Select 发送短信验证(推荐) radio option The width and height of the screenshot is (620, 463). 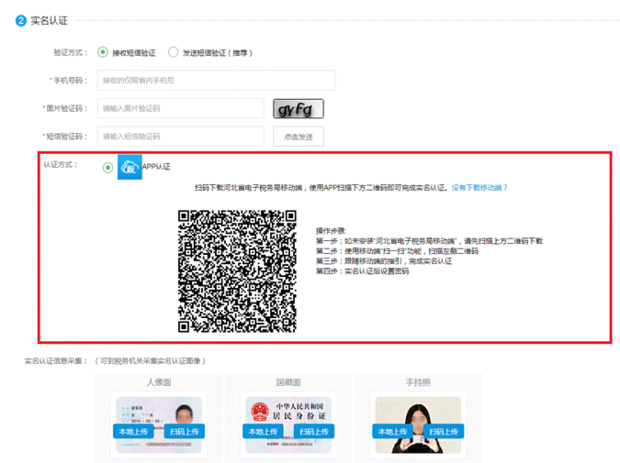(x=173, y=52)
